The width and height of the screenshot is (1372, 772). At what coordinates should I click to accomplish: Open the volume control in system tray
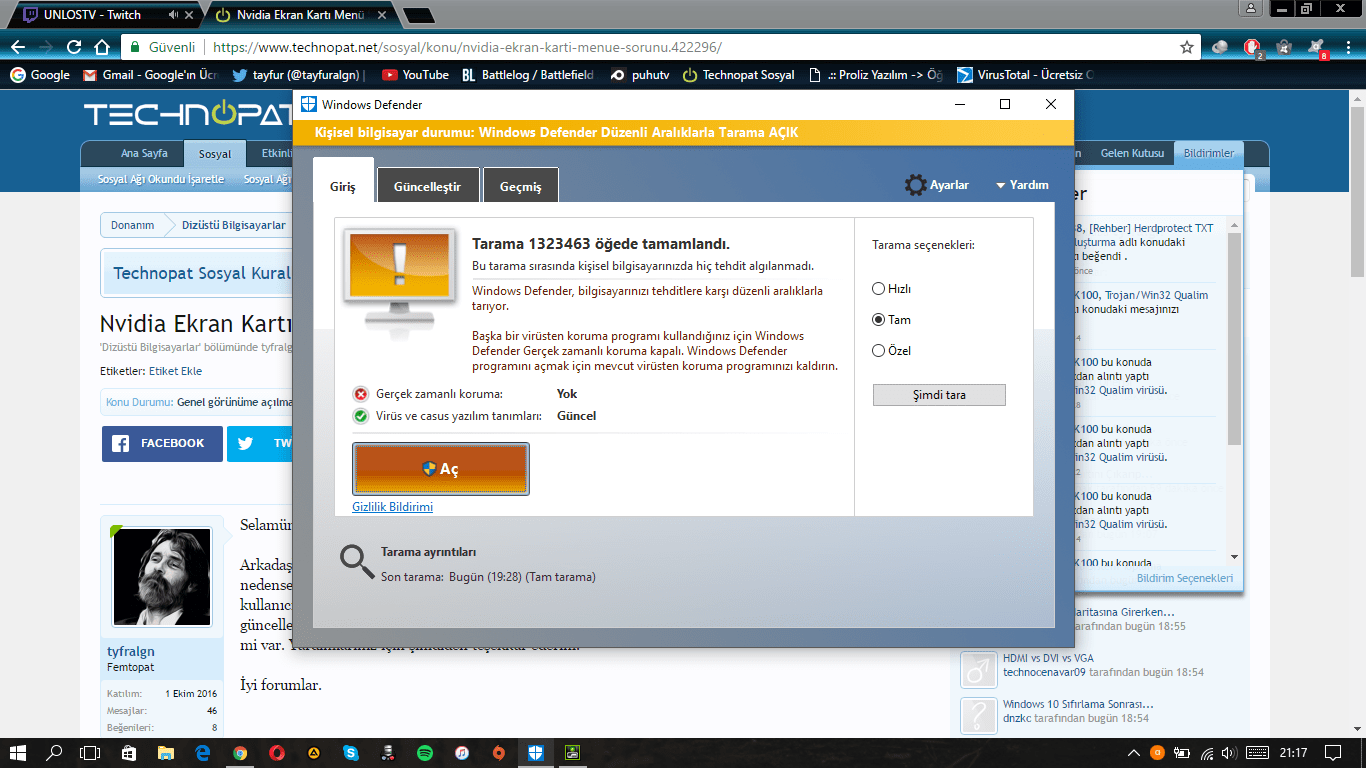point(1229,753)
